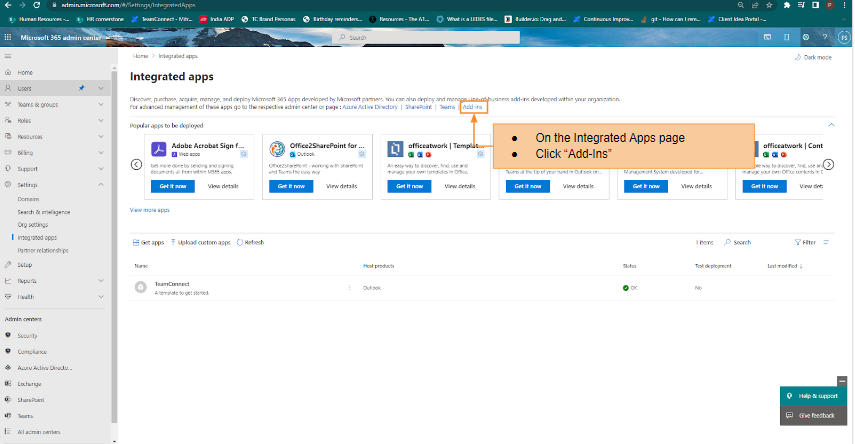Open the mobile app icon in header
The image size is (855, 444).
786,37
